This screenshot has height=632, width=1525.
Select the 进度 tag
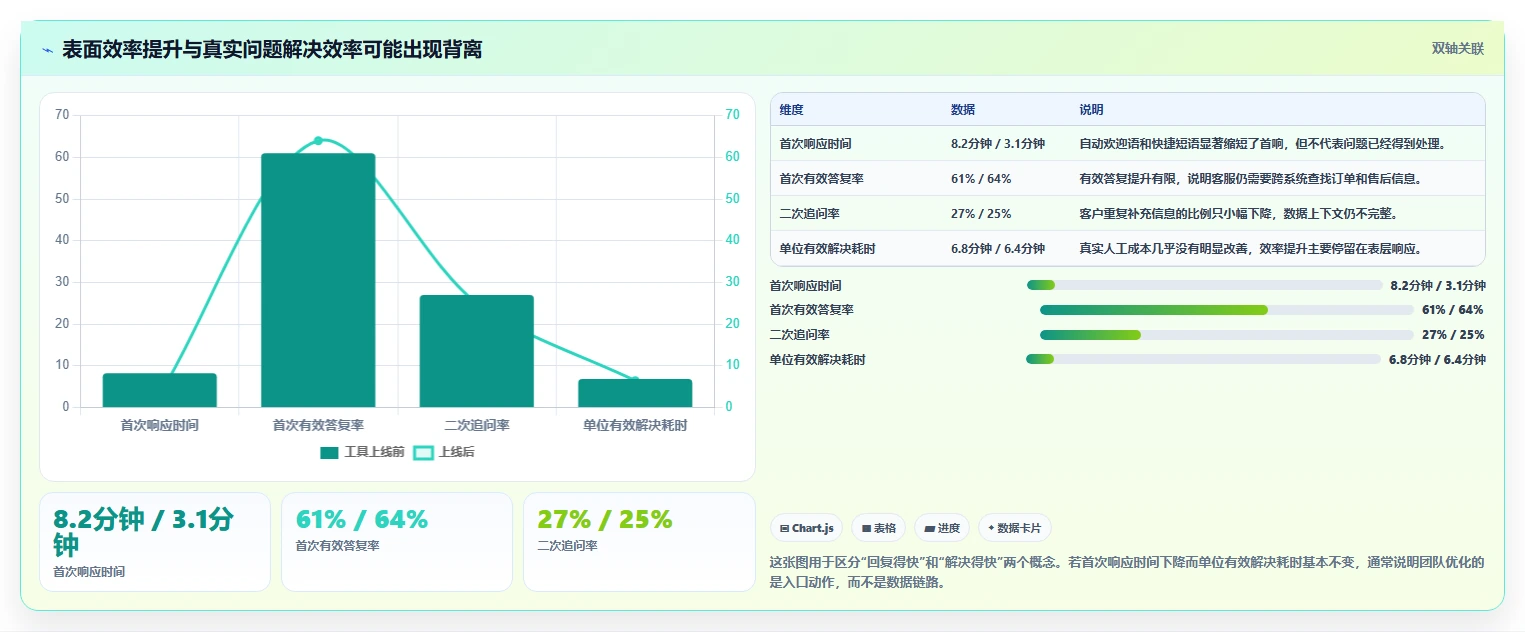tap(942, 528)
